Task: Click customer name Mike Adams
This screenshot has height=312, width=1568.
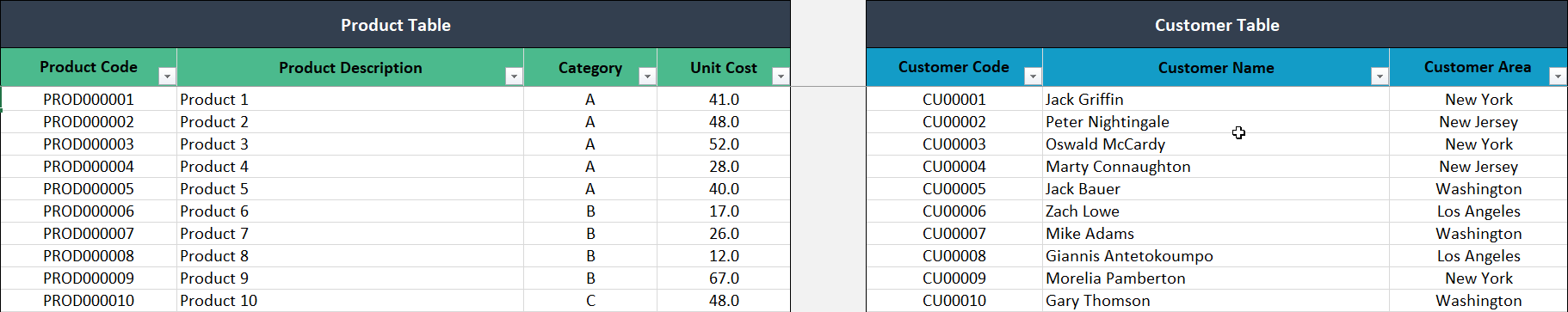Action: coord(1216,233)
